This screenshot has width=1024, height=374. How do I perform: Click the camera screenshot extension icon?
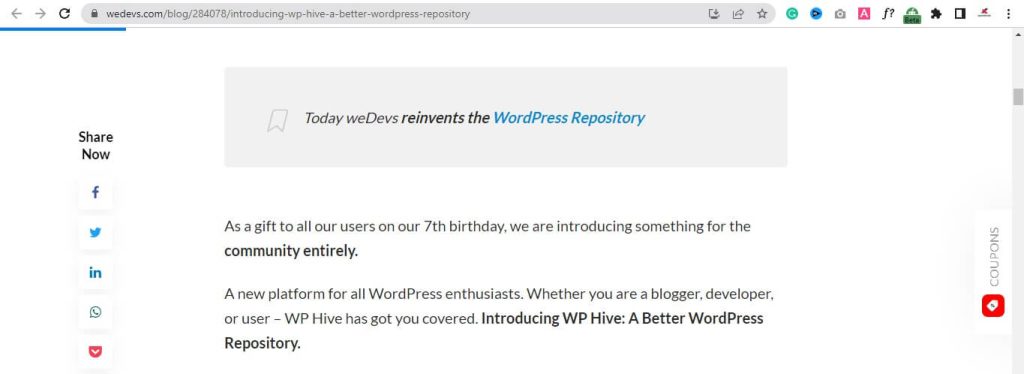840,13
